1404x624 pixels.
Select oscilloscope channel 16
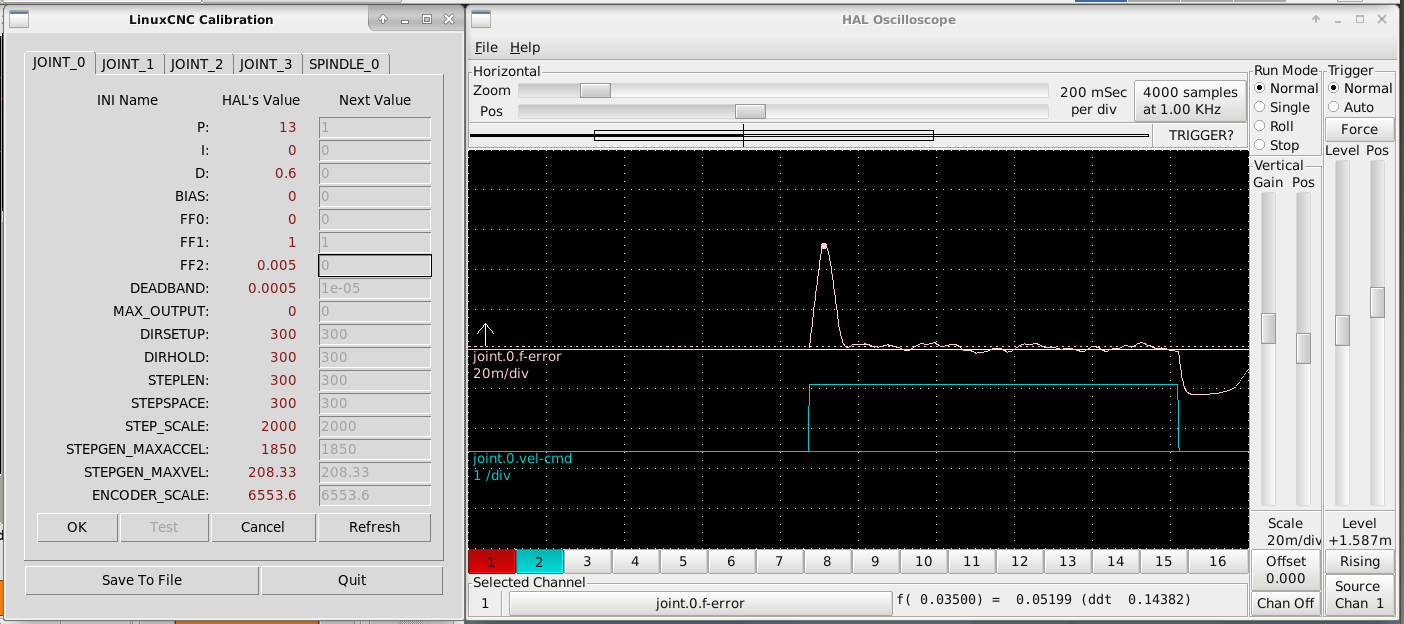1217,561
